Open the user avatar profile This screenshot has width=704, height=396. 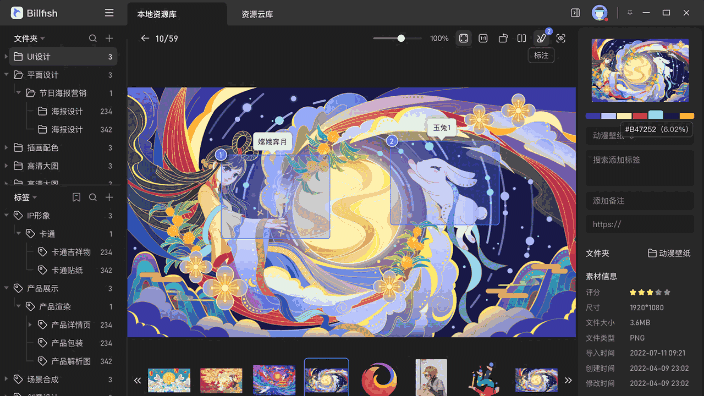pyautogui.click(x=599, y=13)
